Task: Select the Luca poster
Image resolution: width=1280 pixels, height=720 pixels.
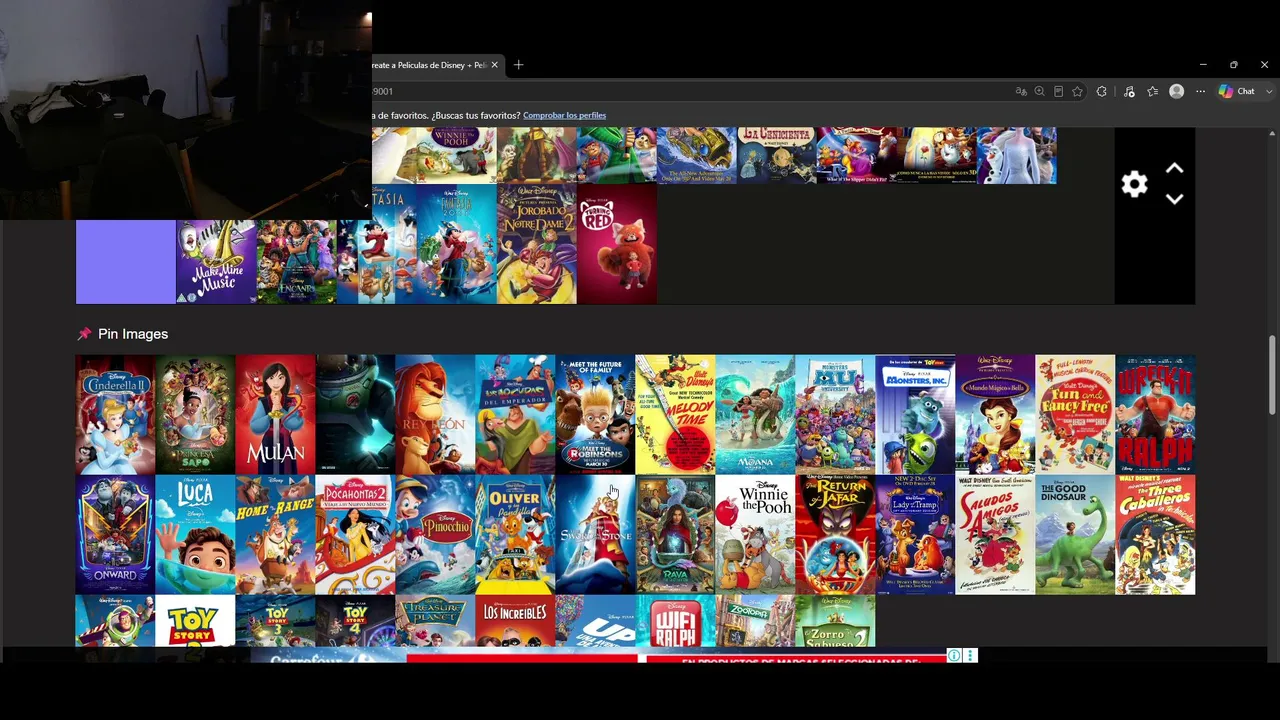Action: tap(195, 535)
